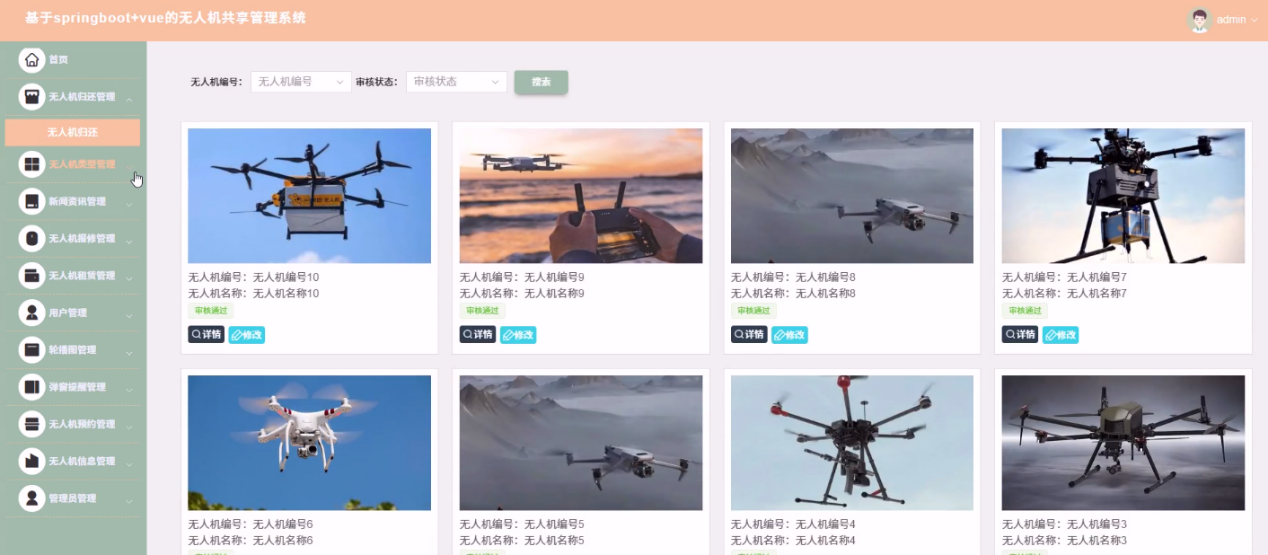Image resolution: width=1268 pixels, height=555 pixels.
Task: Click the drone image for 无人机编号3
Action: 1123,443
